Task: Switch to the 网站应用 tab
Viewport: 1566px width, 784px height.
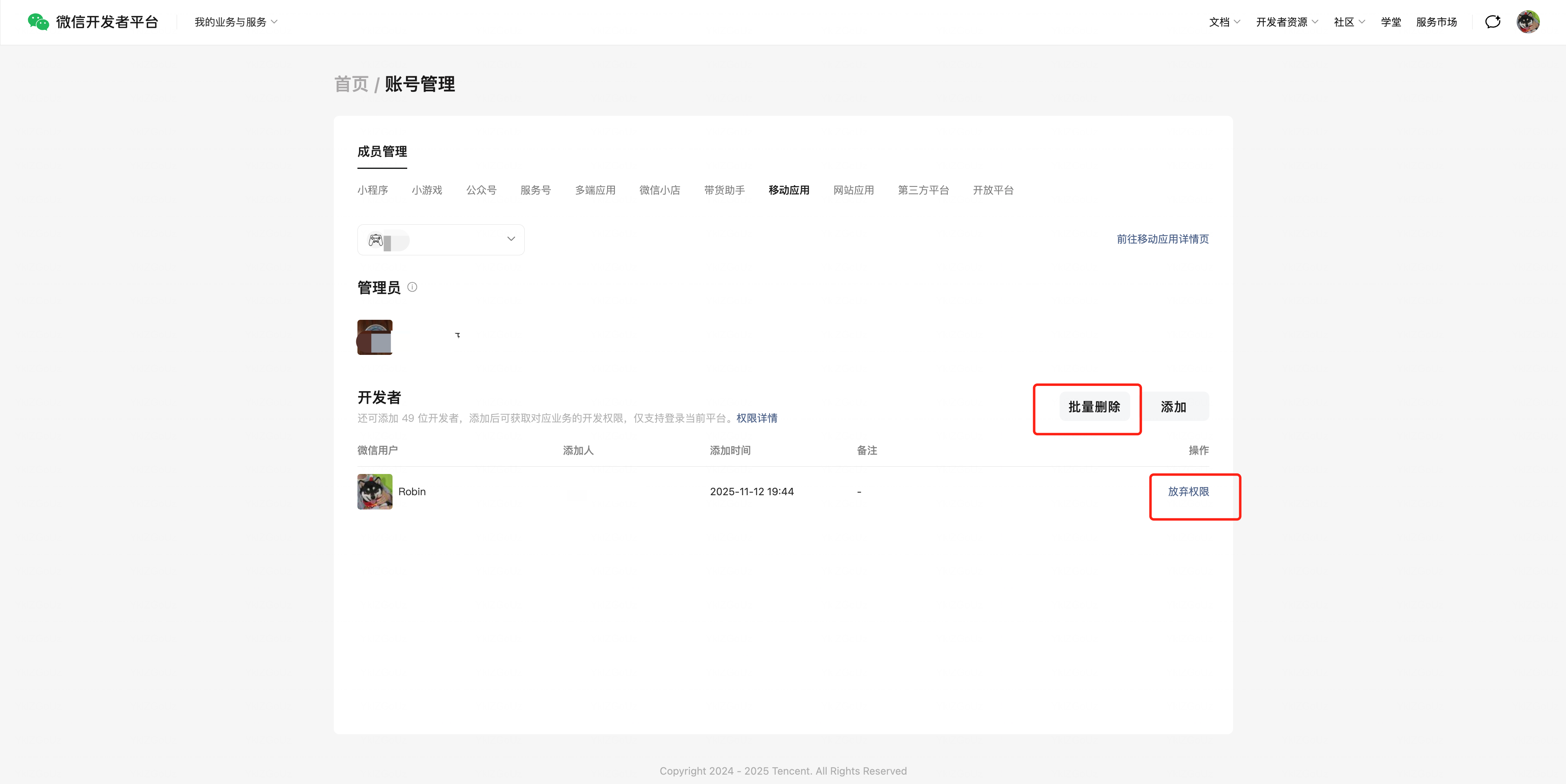Action: tap(854, 190)
